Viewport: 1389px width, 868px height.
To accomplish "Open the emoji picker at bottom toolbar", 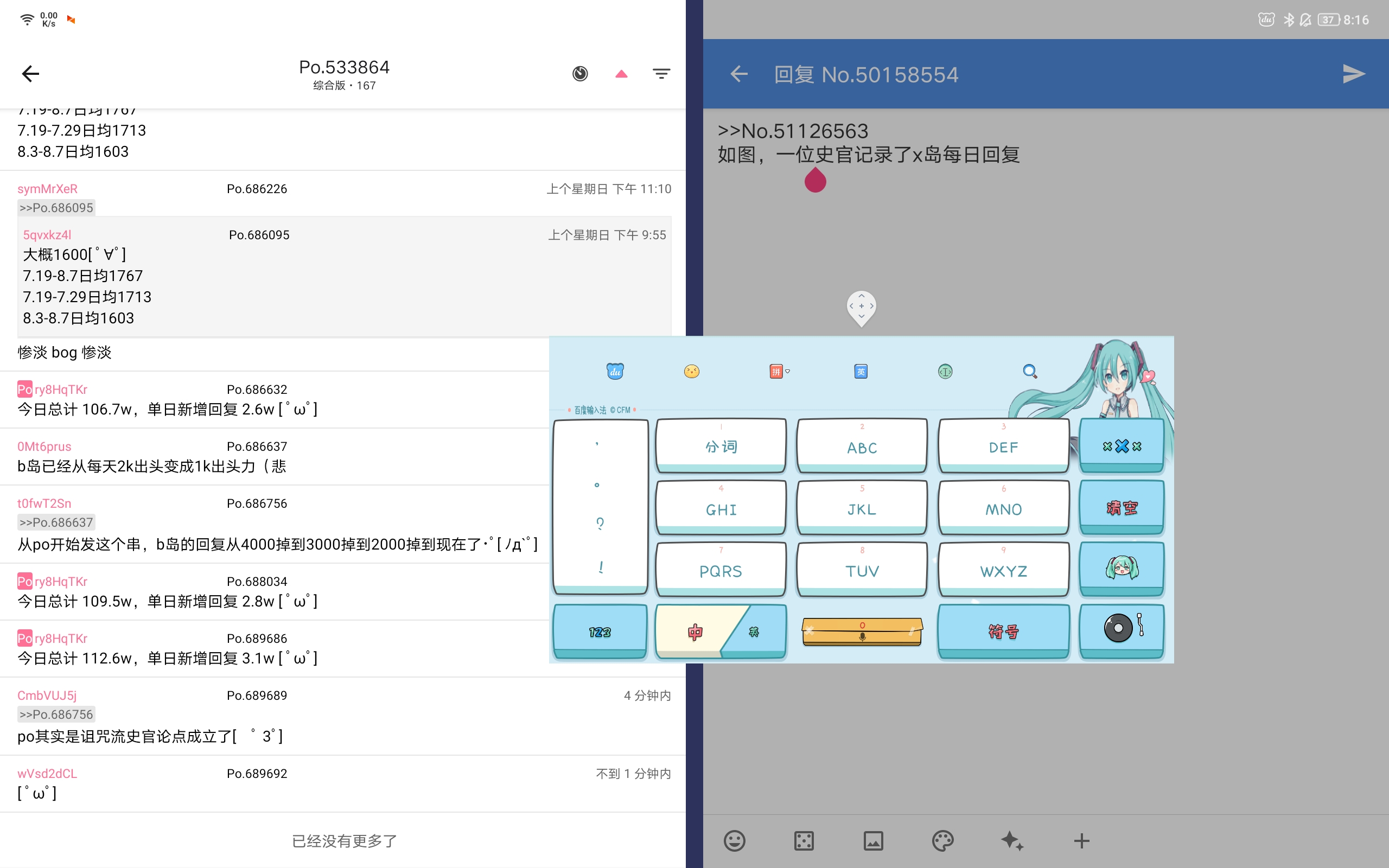I will [734, 841].
